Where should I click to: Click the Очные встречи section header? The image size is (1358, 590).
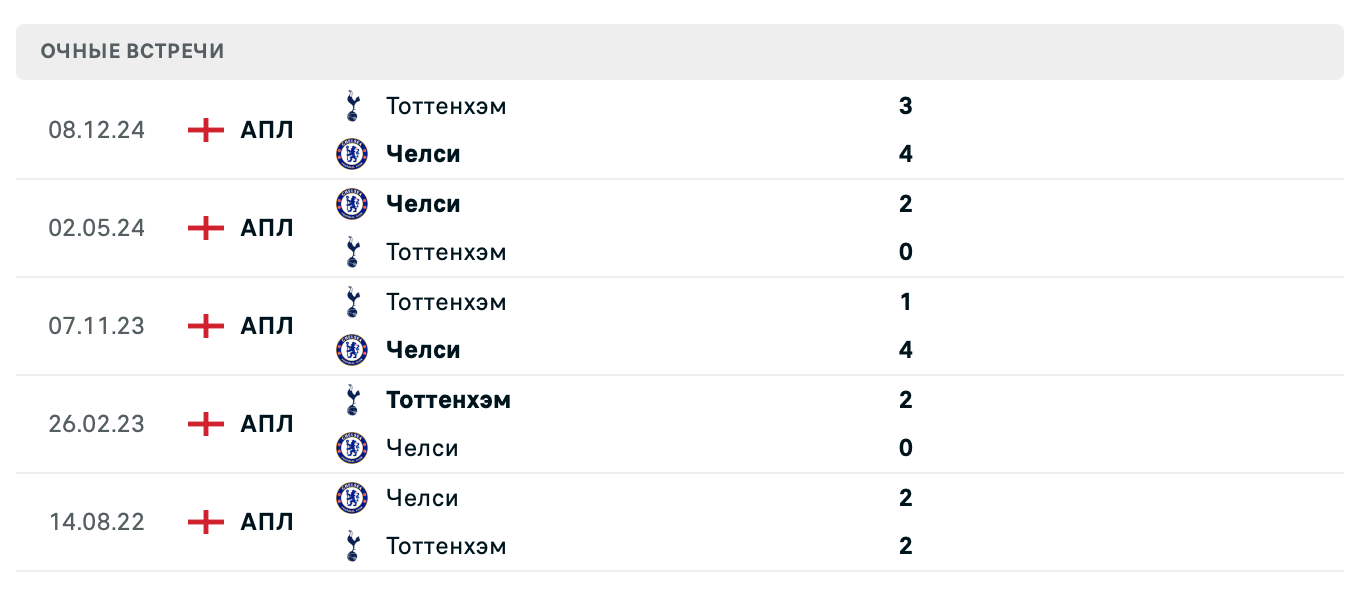click(133, 51)
